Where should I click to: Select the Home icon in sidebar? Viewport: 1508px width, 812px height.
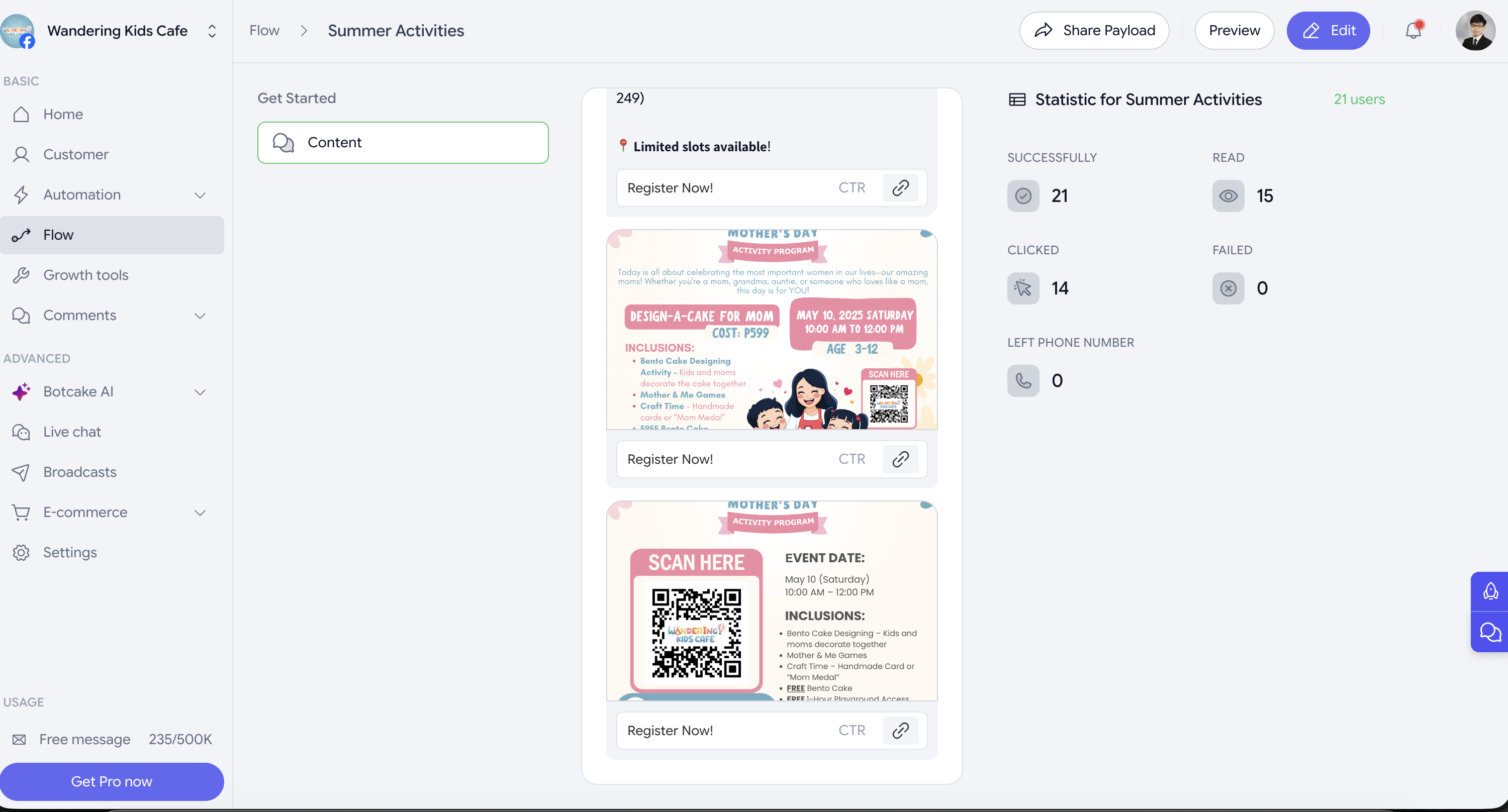coord(22,114)
